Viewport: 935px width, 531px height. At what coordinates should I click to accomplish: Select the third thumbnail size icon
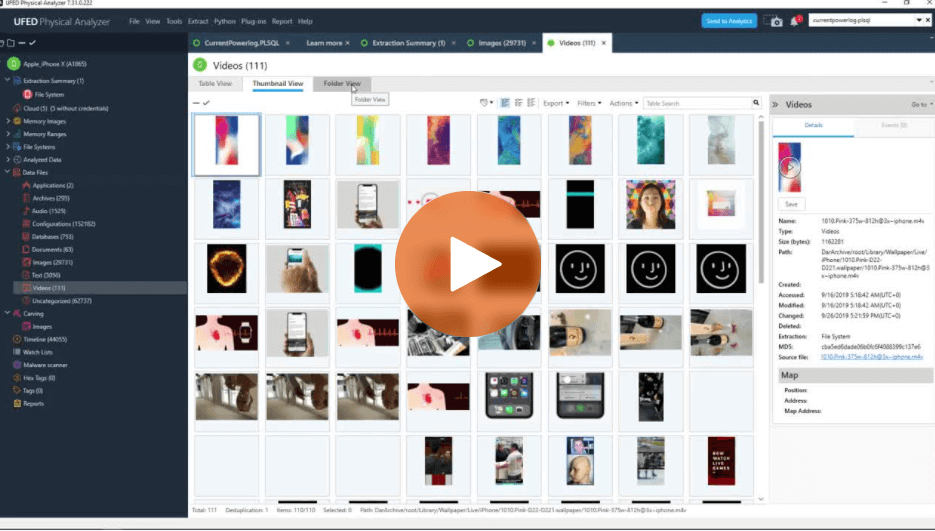(x=531, y=103)
